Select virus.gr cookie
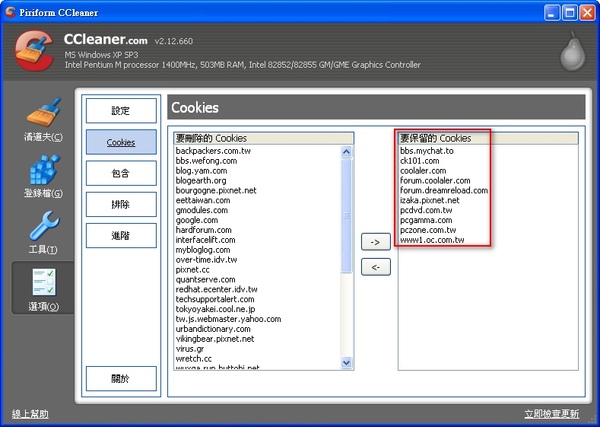 coord(190,349)
